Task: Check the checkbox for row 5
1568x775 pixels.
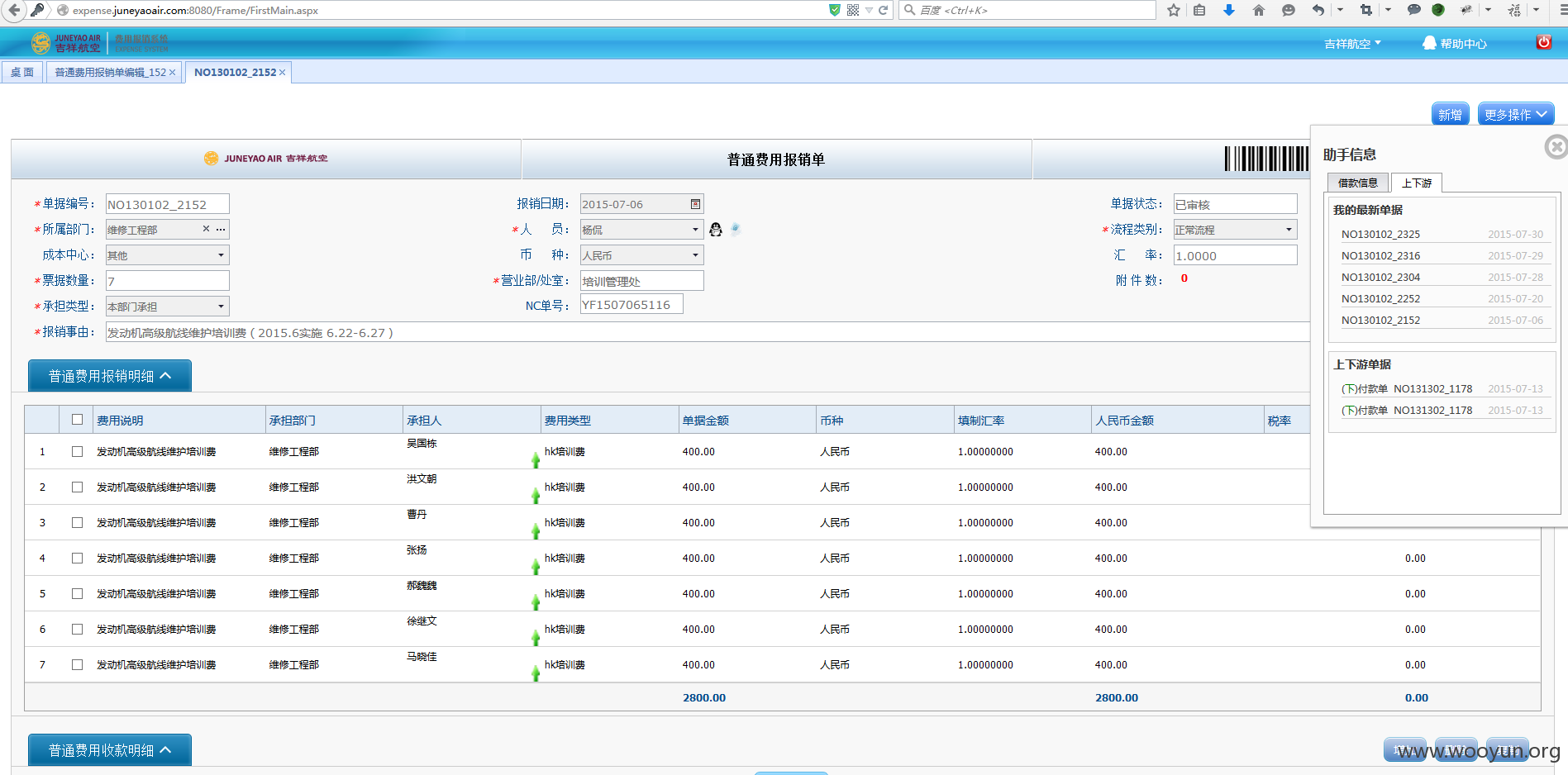Action: click(78, 594)
